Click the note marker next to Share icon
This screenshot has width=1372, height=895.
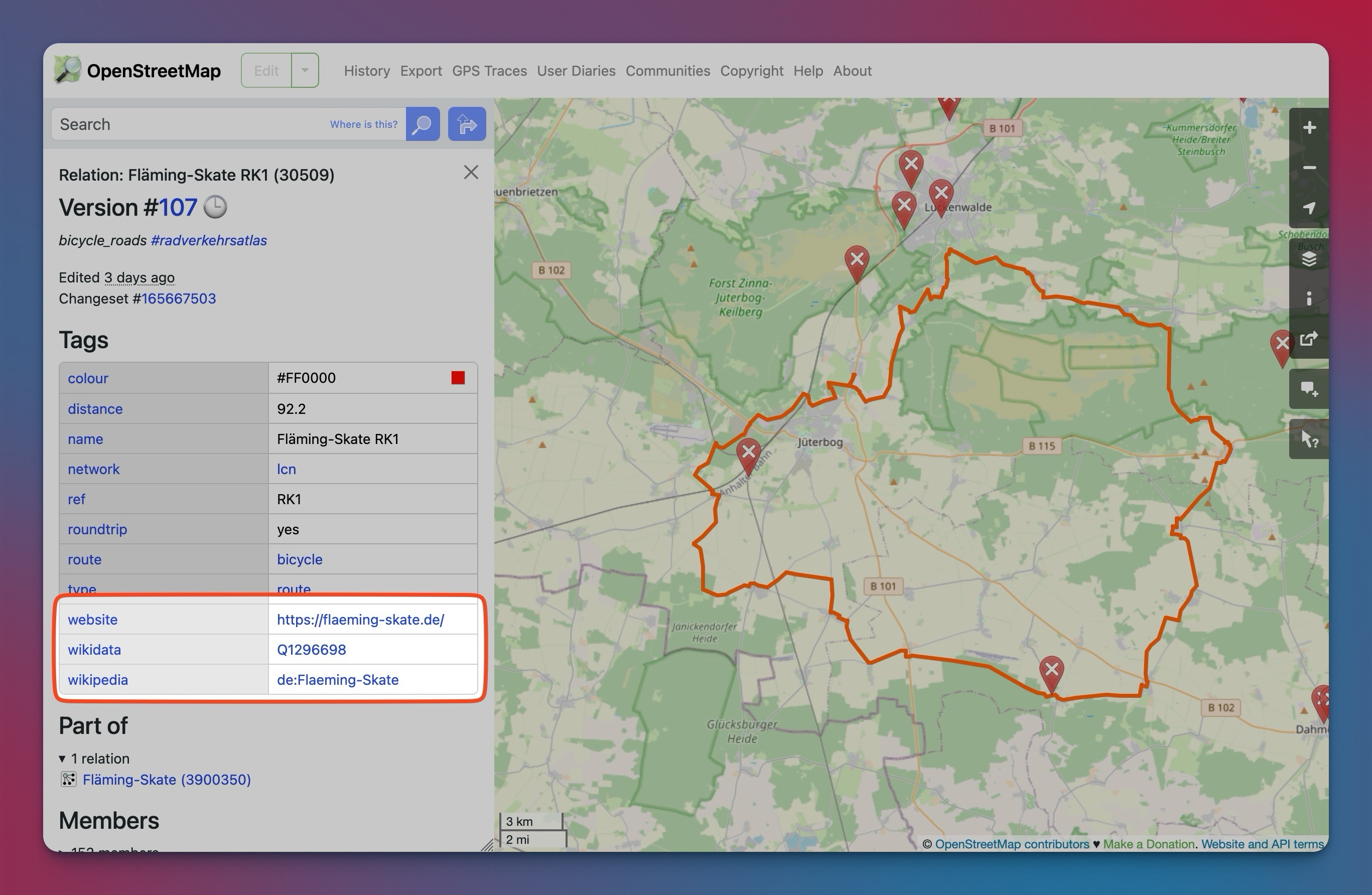[1281, 348]
